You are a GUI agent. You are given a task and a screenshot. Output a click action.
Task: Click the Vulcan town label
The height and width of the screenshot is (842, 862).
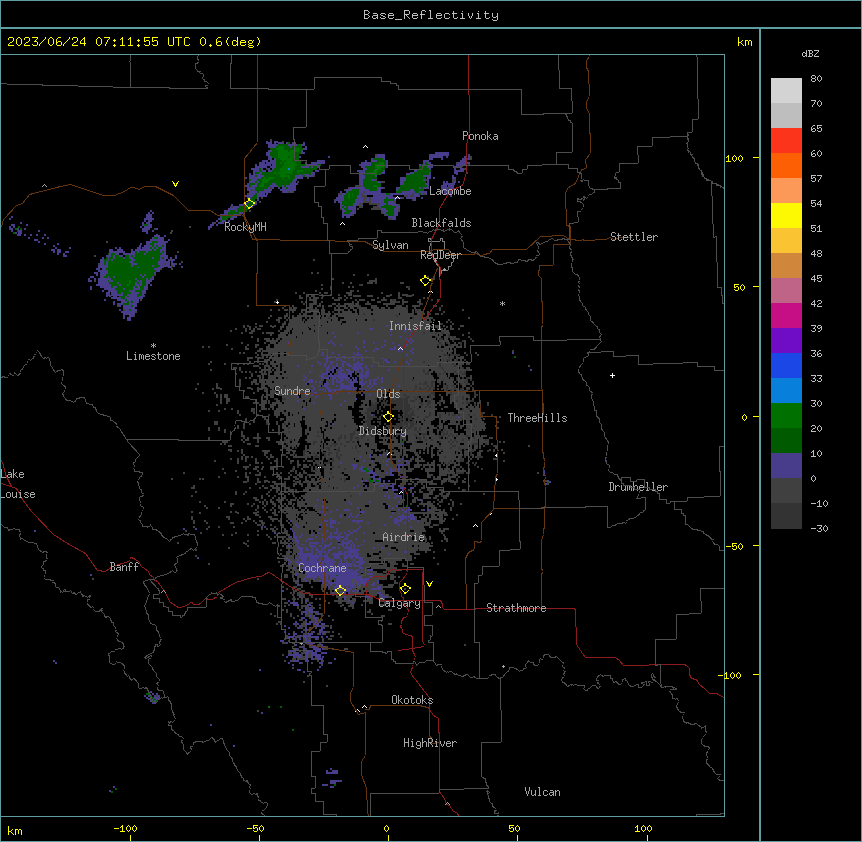(x=542, y=792)
